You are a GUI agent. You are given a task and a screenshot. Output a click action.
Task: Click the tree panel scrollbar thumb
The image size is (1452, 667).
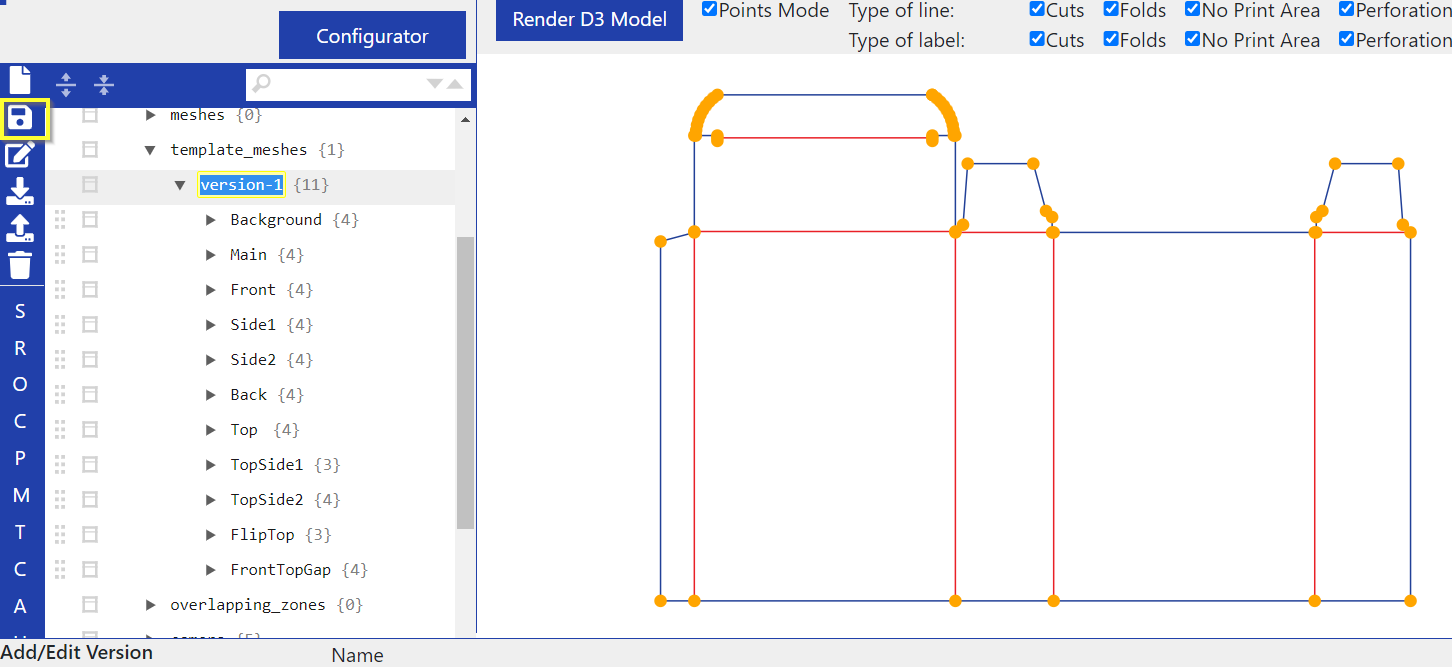pyautogui.click(x=465, y=383)
